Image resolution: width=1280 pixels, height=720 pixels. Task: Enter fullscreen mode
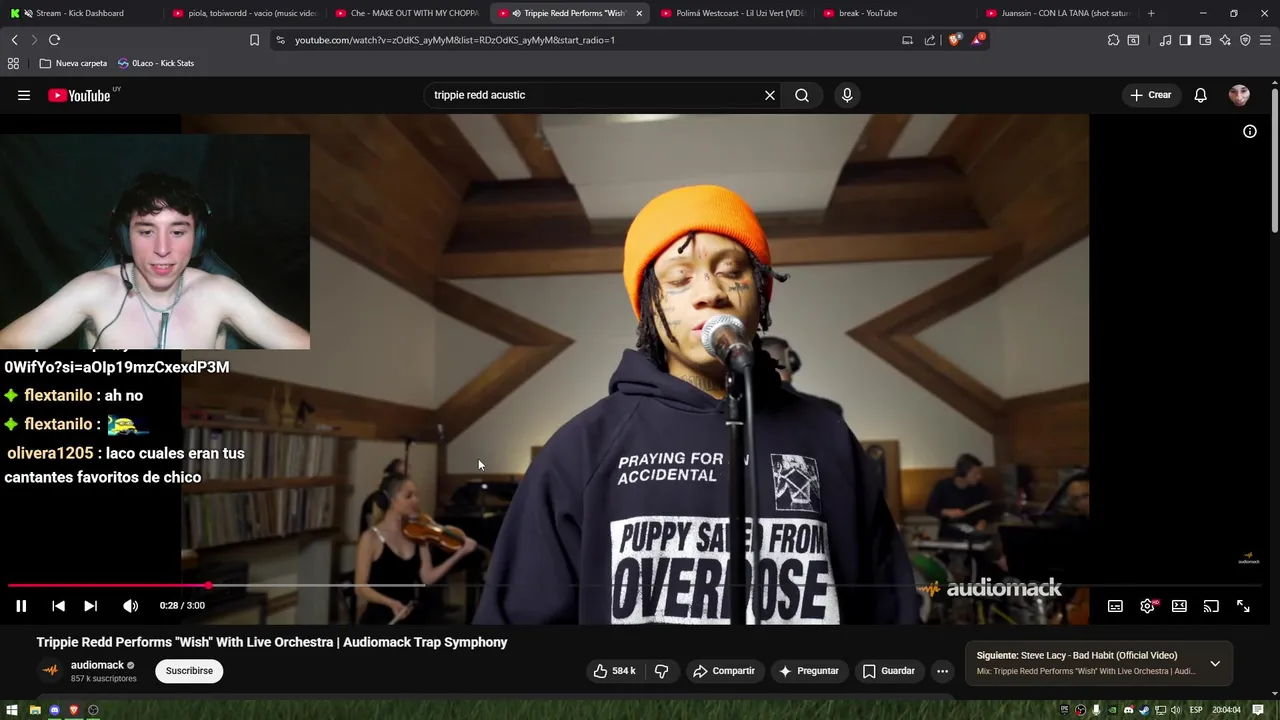[x=1243, y=606]
